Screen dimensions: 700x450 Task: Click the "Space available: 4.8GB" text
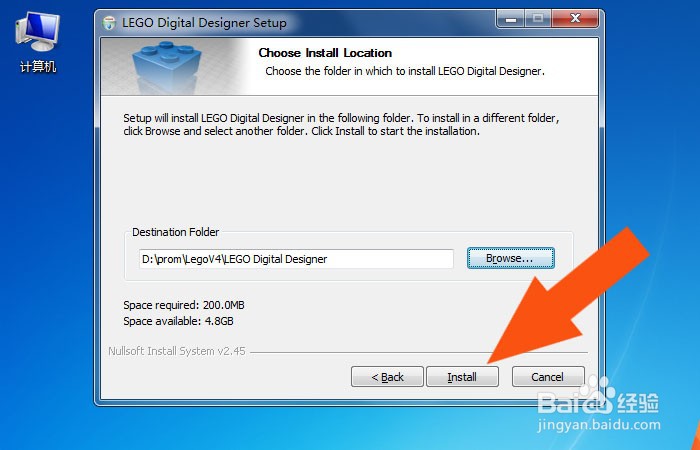178,321
